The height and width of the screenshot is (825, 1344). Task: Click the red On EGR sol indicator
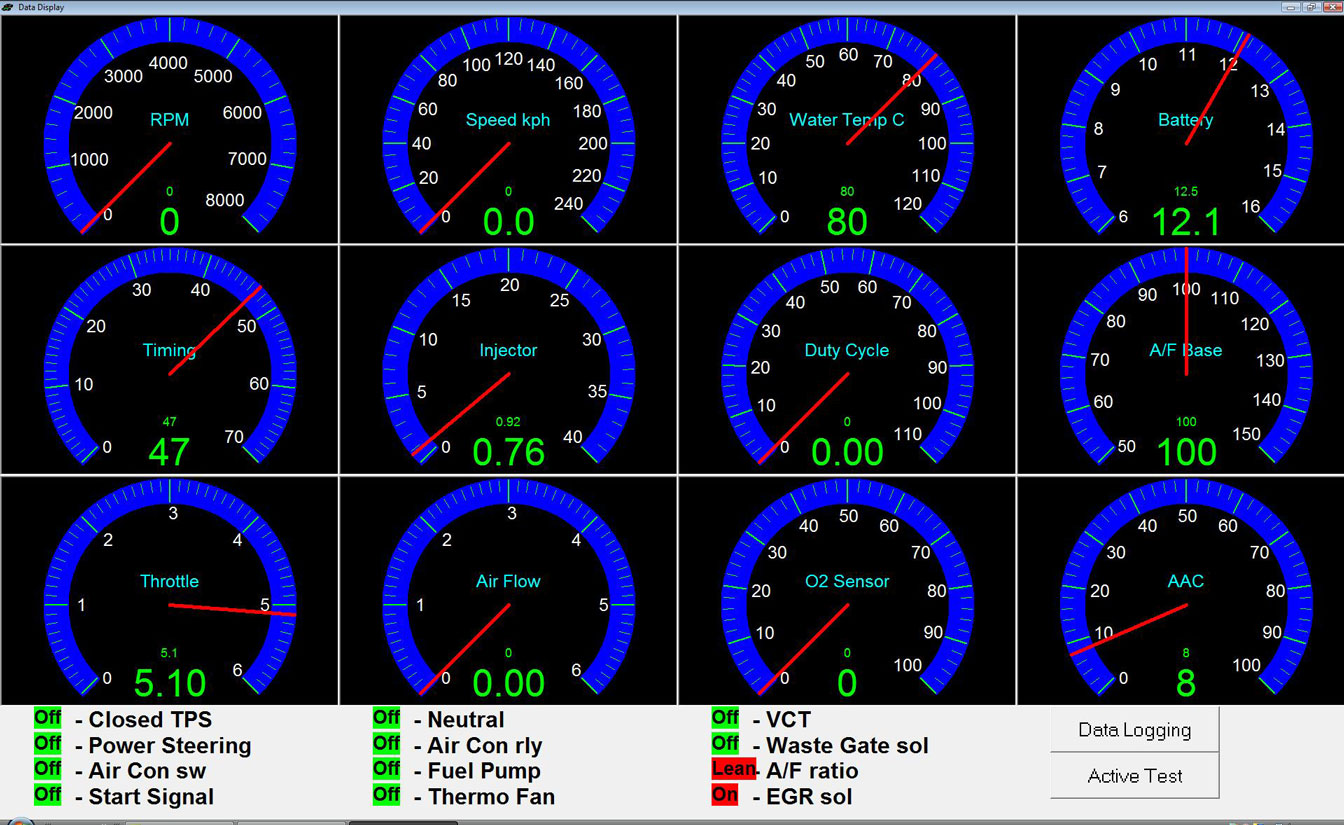(725, 796)
